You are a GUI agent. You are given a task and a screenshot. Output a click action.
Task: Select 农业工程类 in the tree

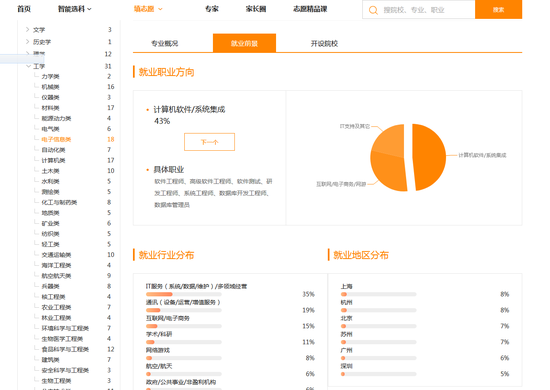tap(56, 308)
